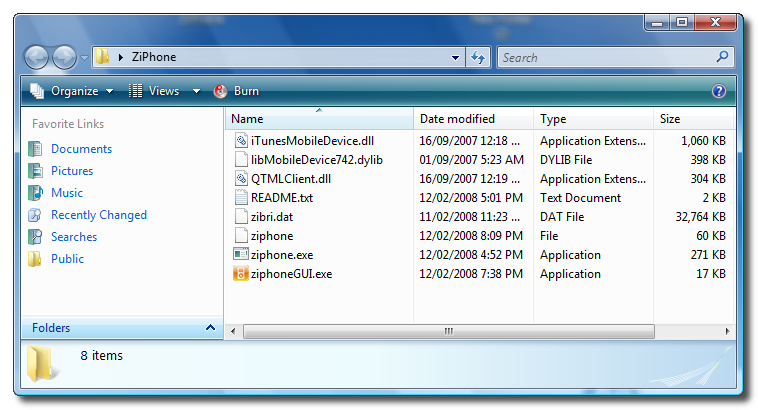
Task: Select the ziphone.exe file icon
Action: pyautogui.click(x=240, y=255)
